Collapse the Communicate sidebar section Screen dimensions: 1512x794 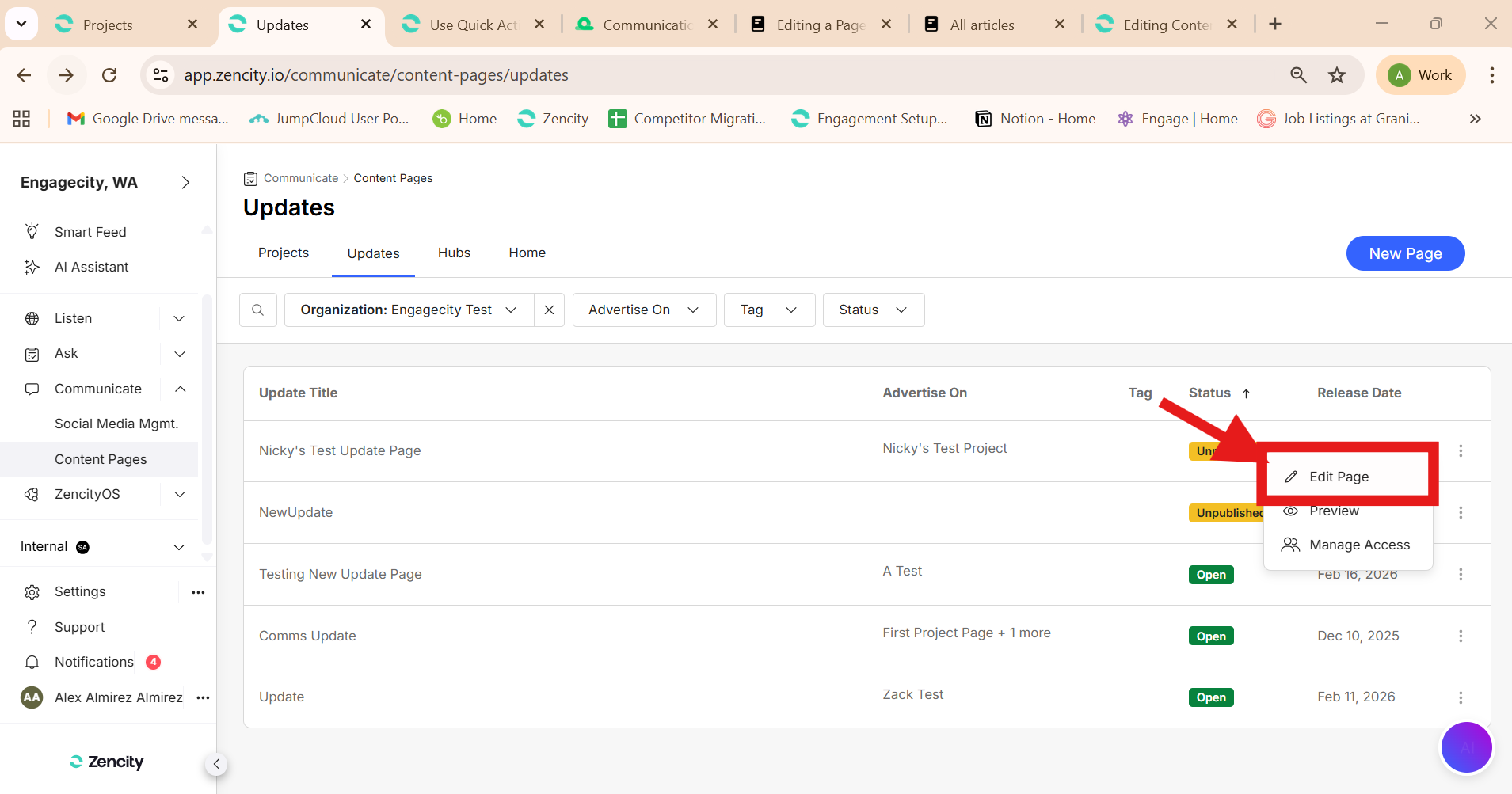point(180,389)
